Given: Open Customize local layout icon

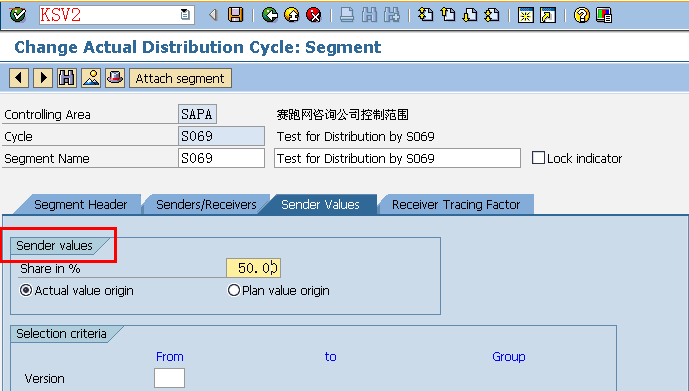Looking at the screenshot, I should tap(604, 15).
